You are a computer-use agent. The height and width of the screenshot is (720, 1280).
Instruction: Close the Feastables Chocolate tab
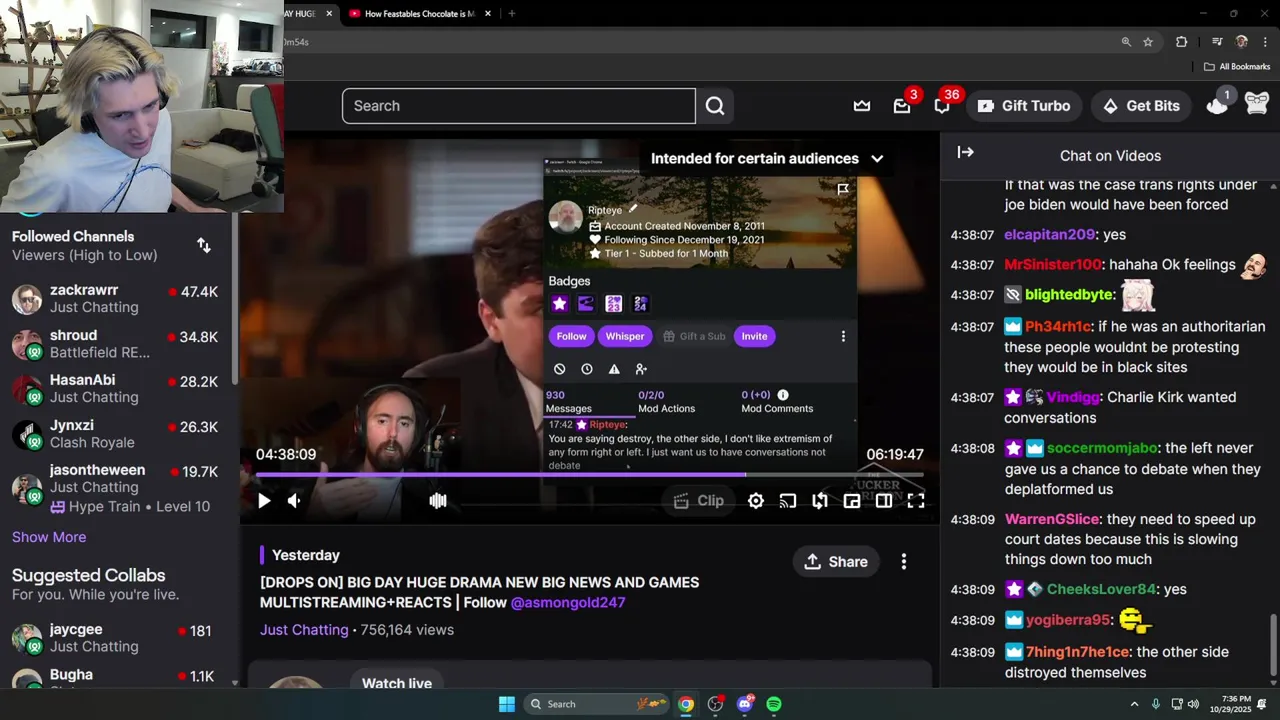488,14
